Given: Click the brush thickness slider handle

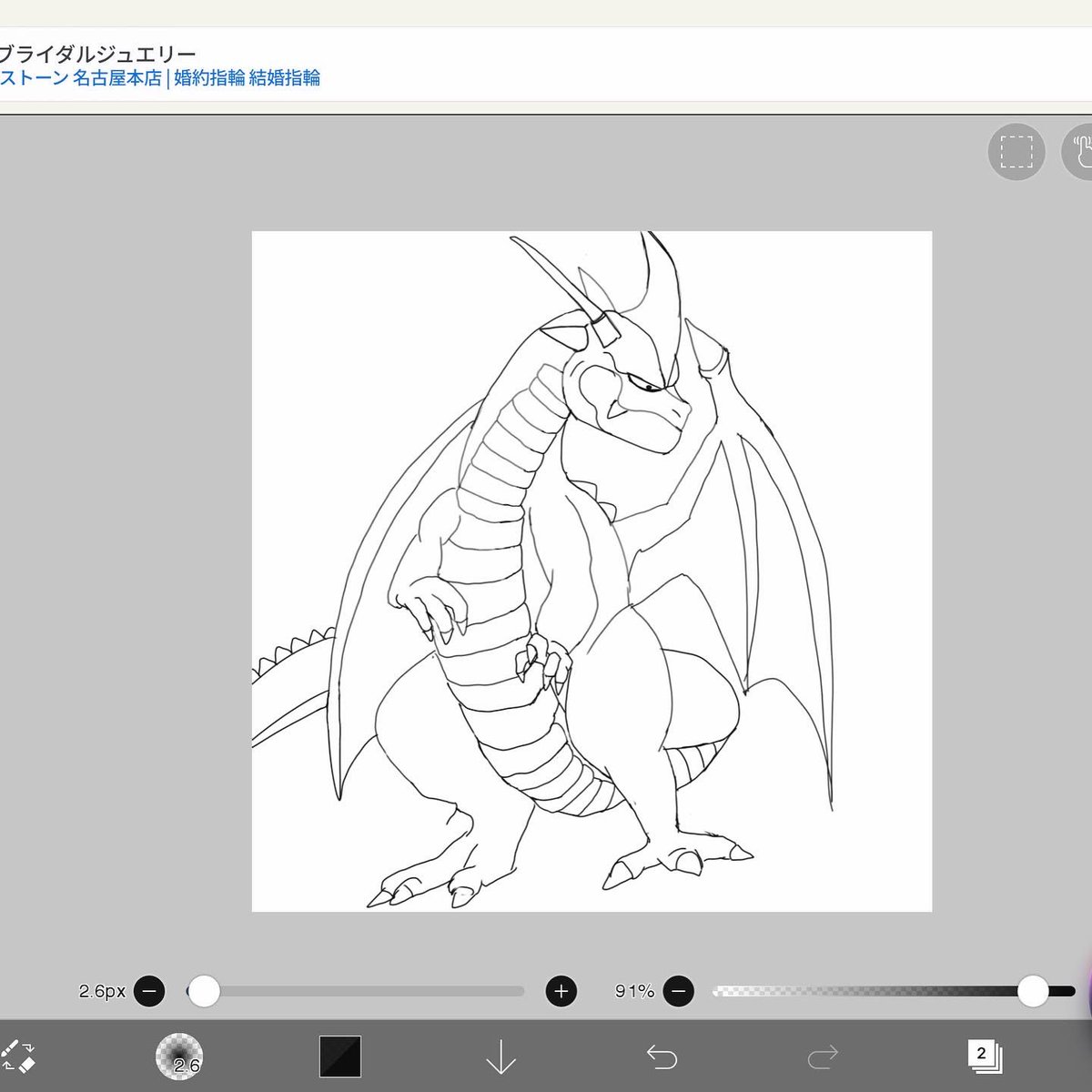Looking at the screenshot, I should [204, 991].
